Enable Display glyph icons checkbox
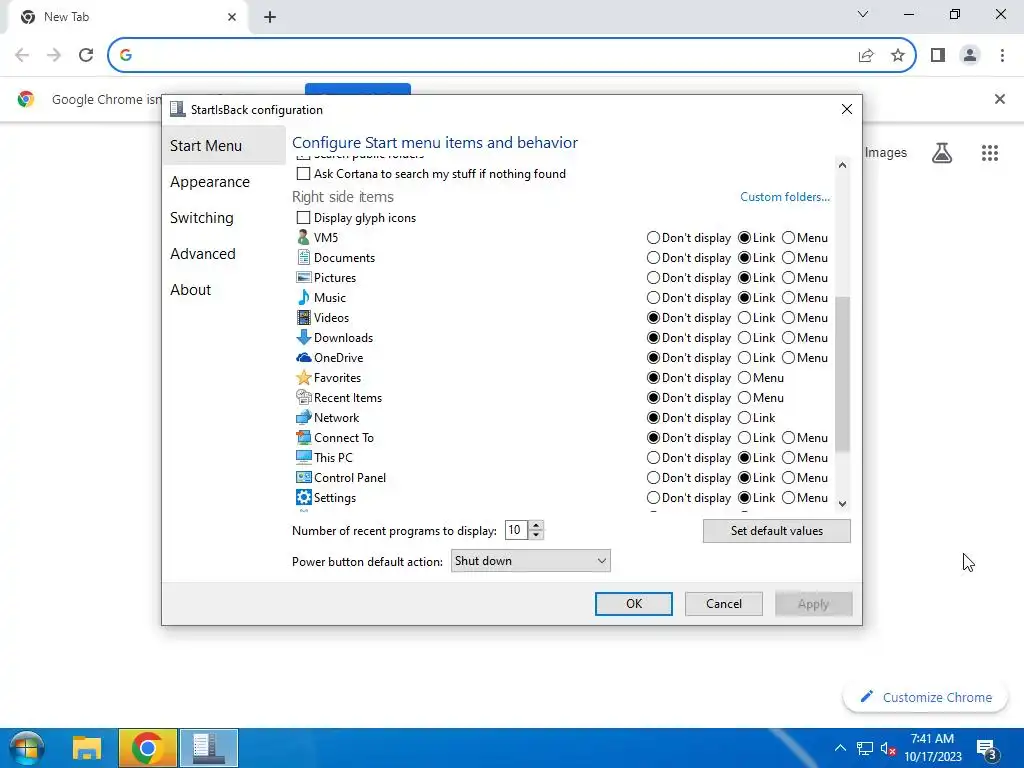Screen dimensions: 1024x768 pos(303,217)
